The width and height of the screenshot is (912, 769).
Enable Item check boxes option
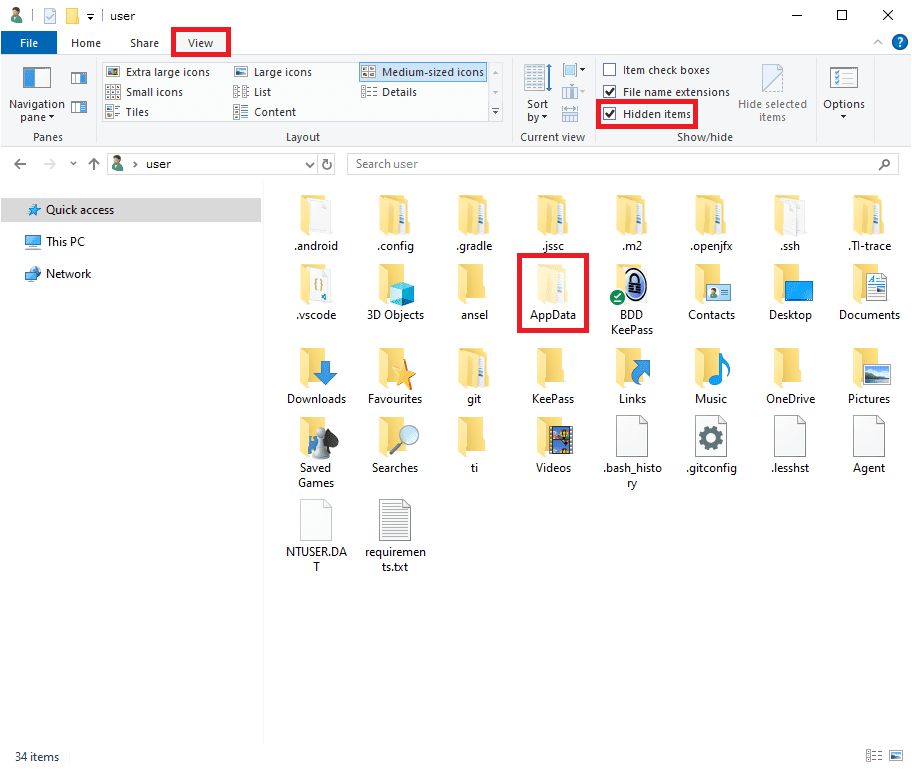pos(610,70)
